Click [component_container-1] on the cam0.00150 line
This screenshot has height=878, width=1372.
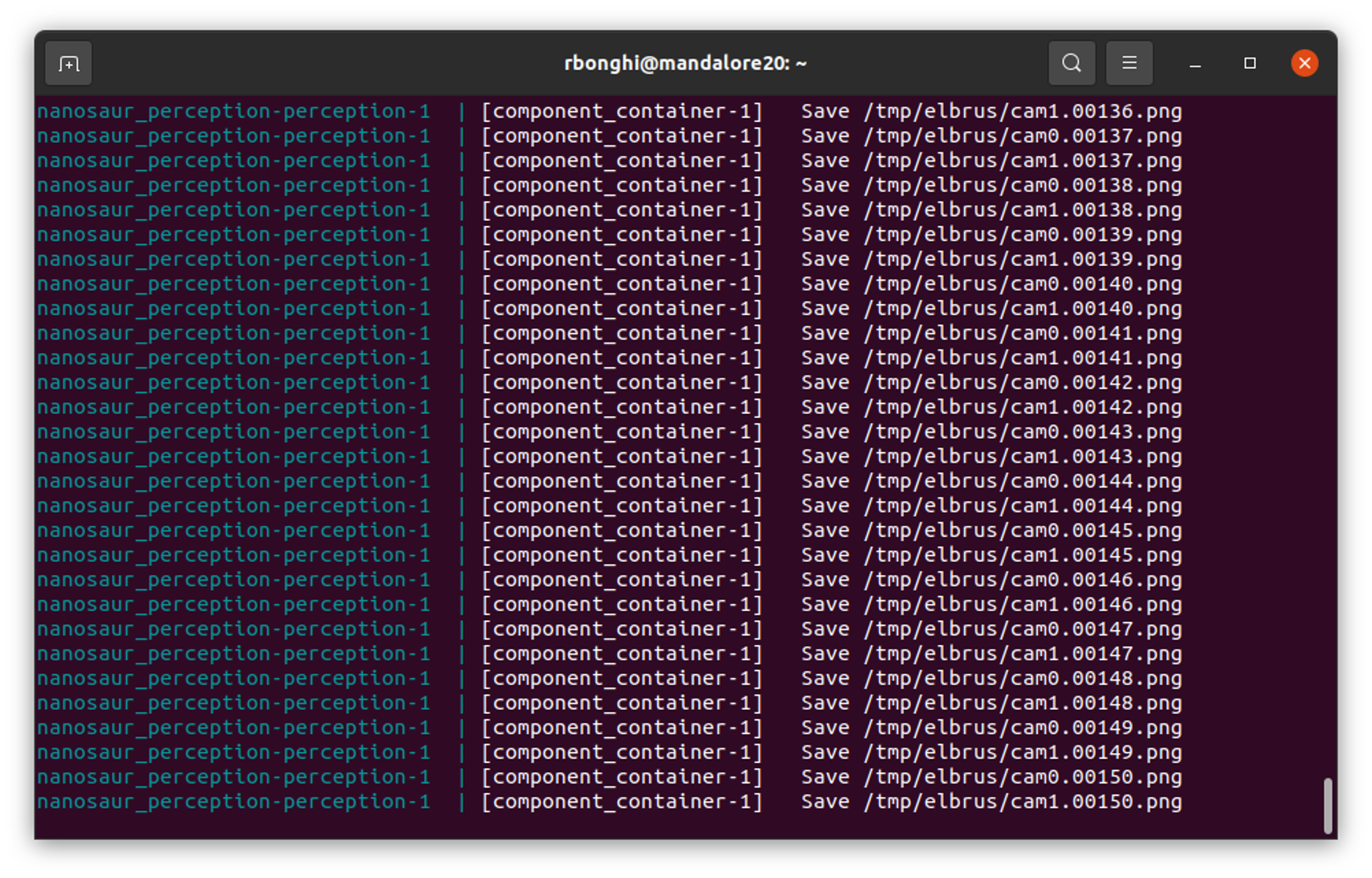[622, 777]
